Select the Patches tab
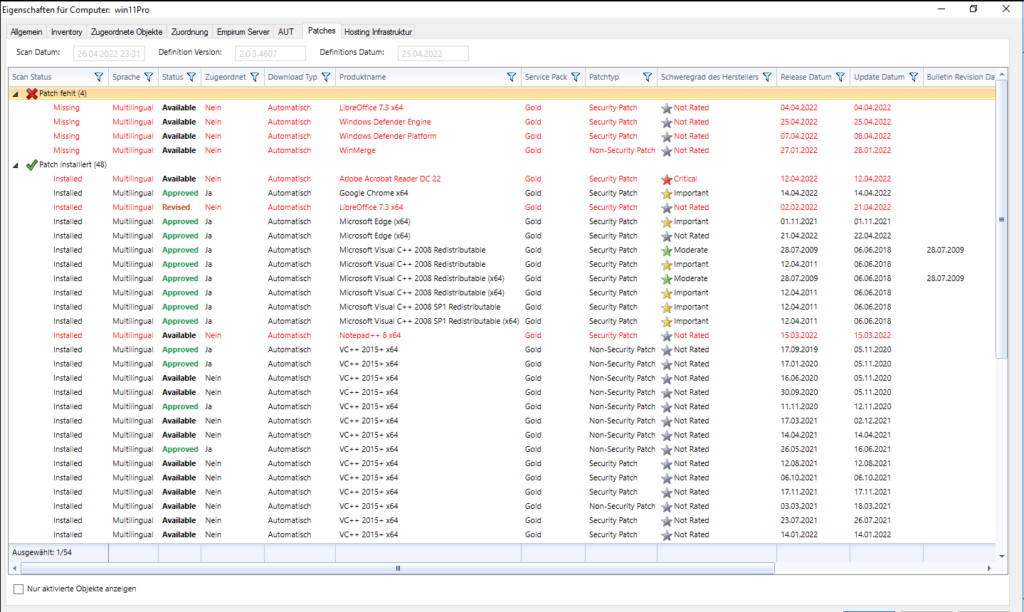Viewport: 1024px width, 612px height. coord(321,31)
